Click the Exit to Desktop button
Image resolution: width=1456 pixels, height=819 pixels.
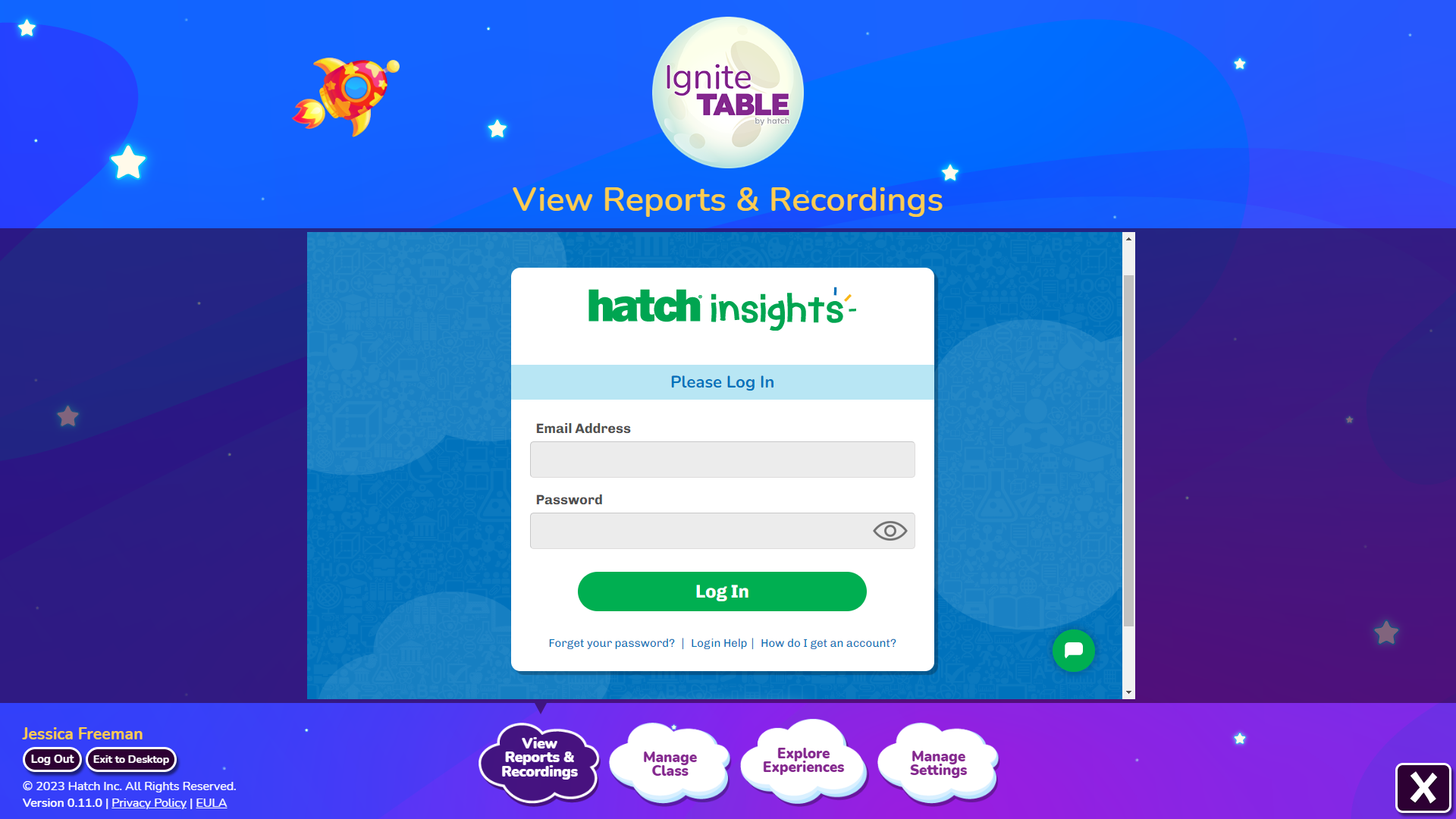tap(131, 759)
